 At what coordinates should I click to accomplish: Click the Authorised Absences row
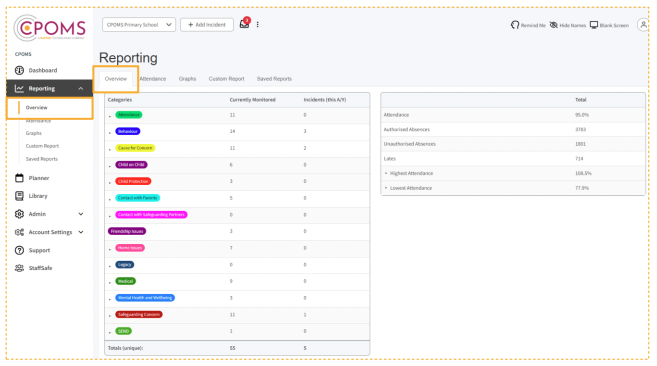pos(513,130)
